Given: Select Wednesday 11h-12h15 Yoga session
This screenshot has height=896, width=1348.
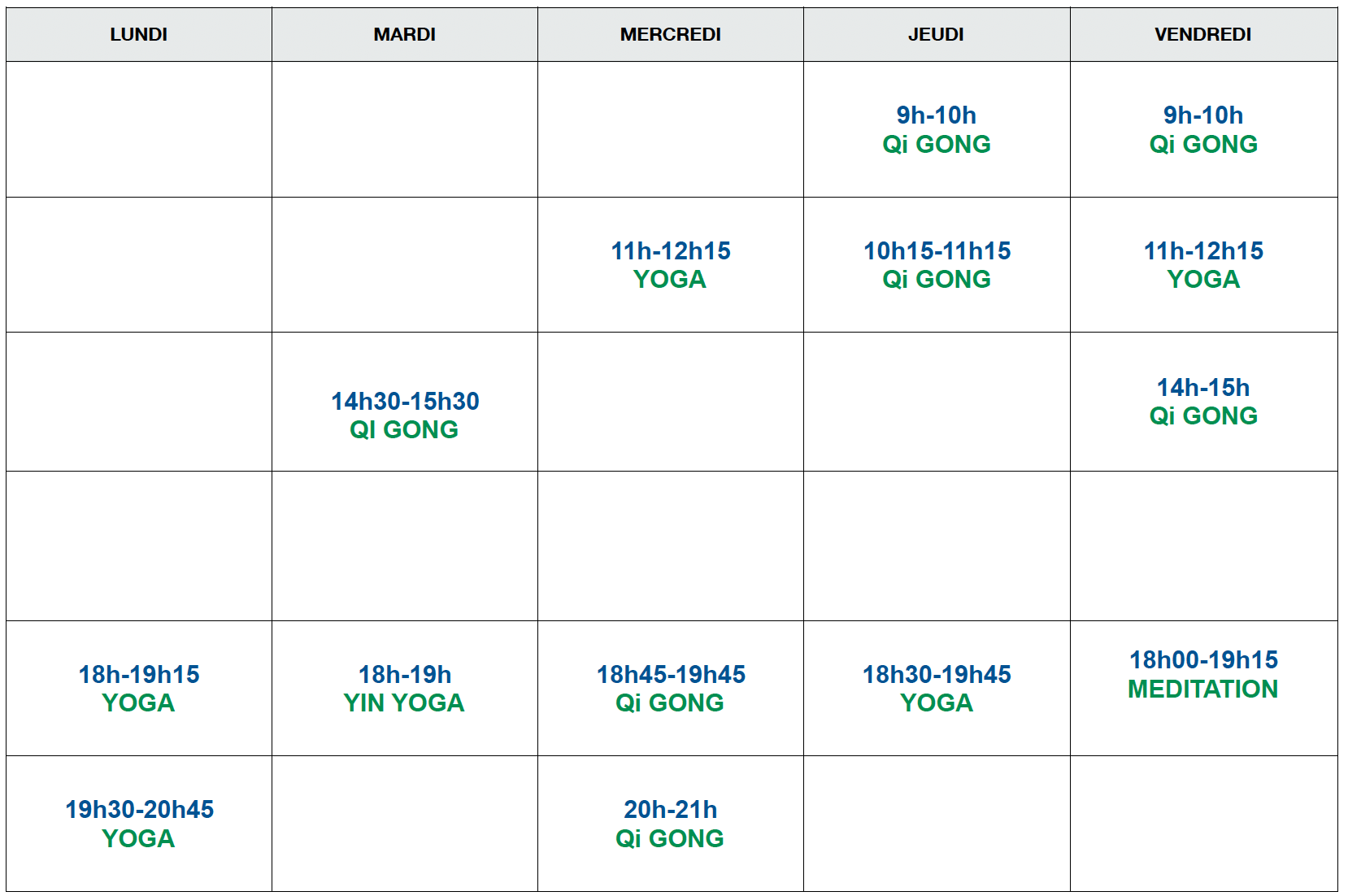Looking at the screenshot, I should click(671, 265).
